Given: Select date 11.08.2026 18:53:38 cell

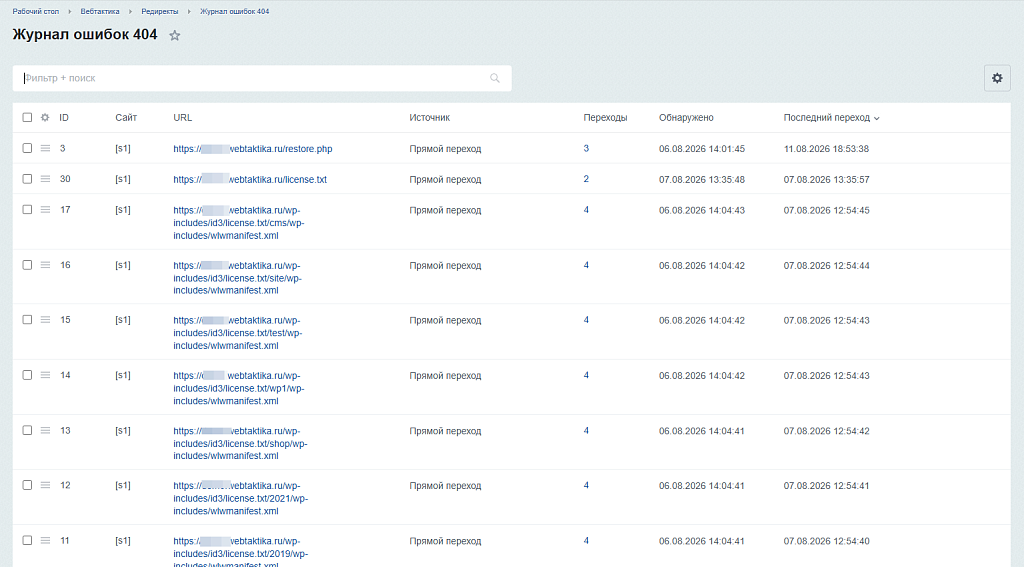Looking at the screenshot, I should [x=826, y=149].
